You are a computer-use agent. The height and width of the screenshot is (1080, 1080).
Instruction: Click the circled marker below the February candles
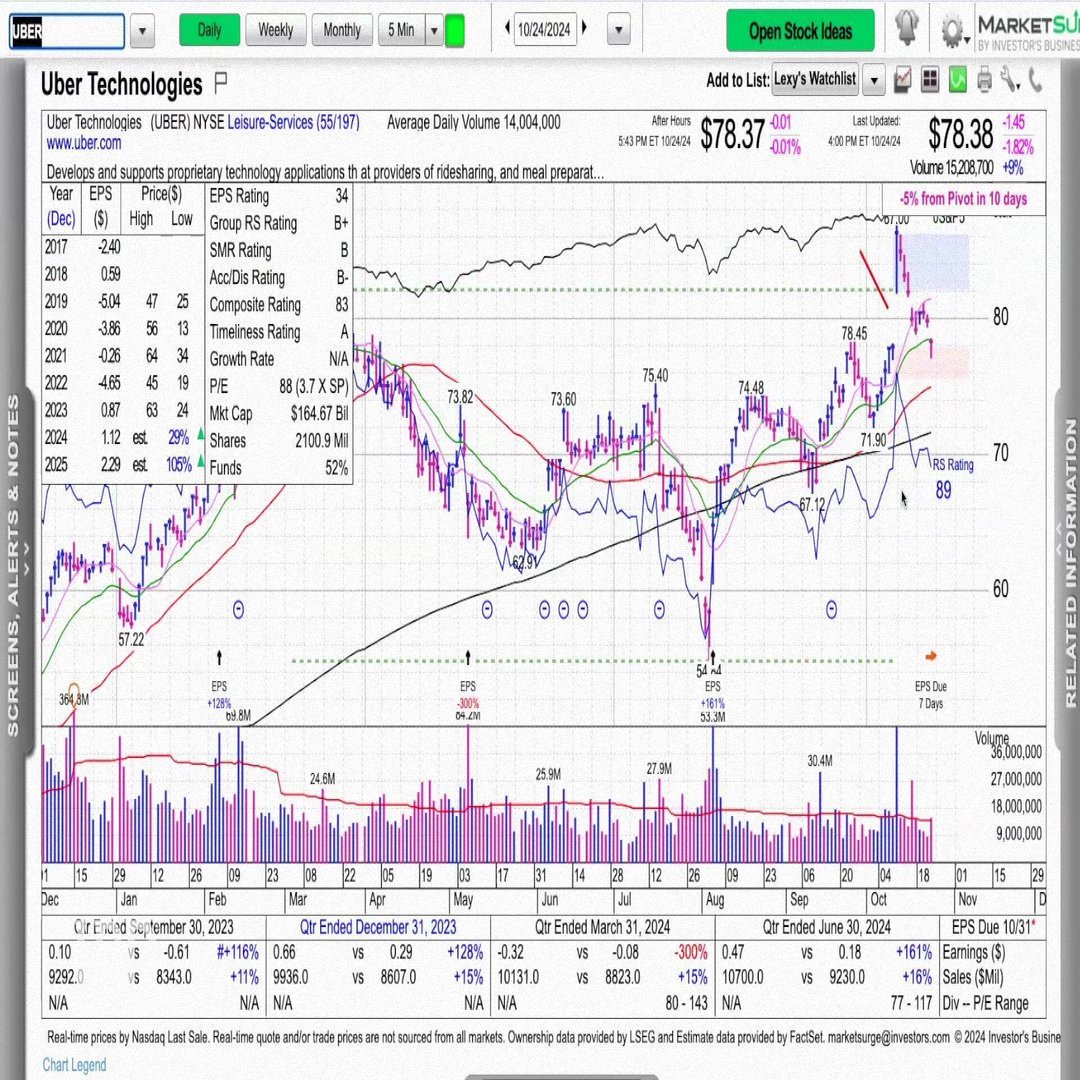coord(238,610)
